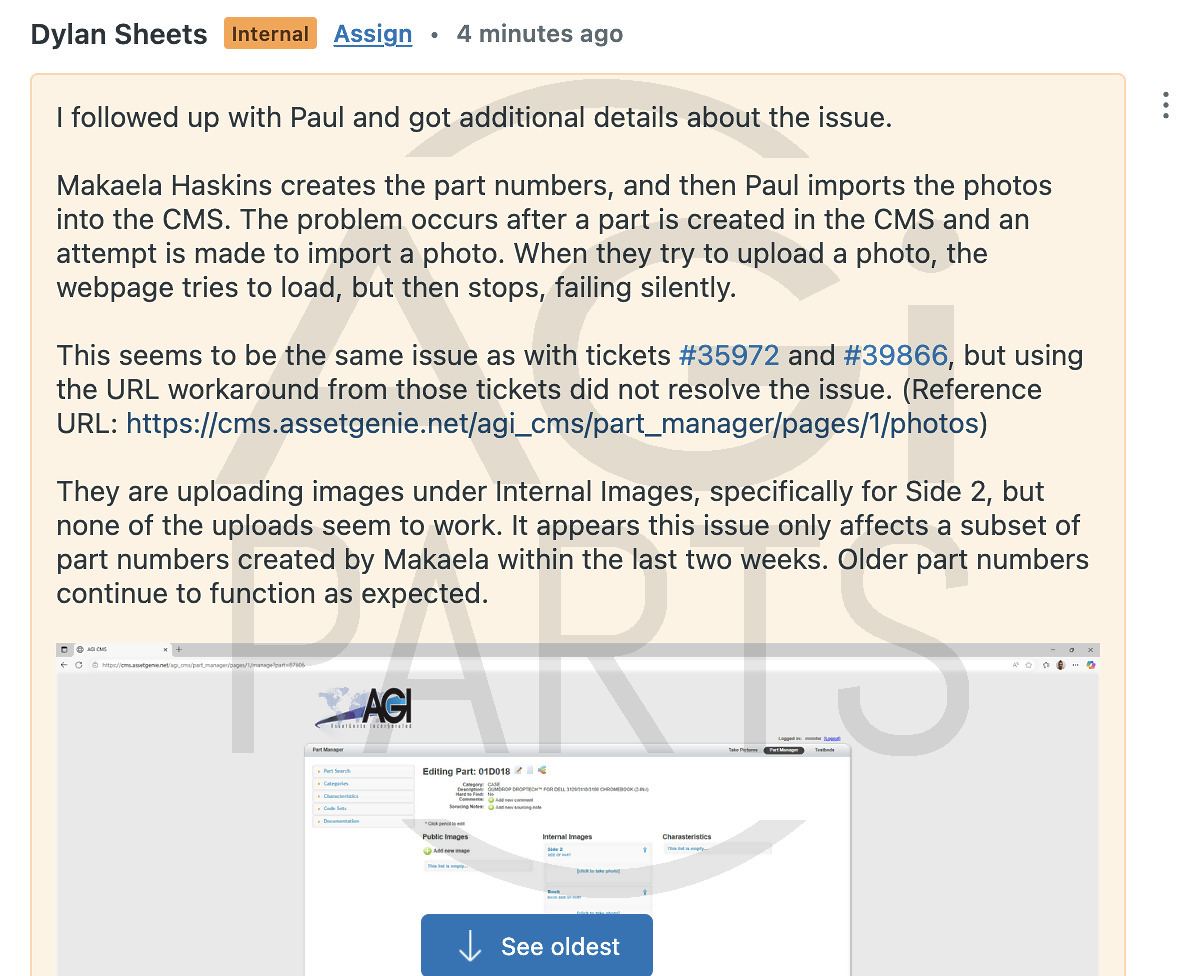Click Part Manager tab in attached screenshot
This screenshot has height=976, width=1184.
click(x=784, y=750)
